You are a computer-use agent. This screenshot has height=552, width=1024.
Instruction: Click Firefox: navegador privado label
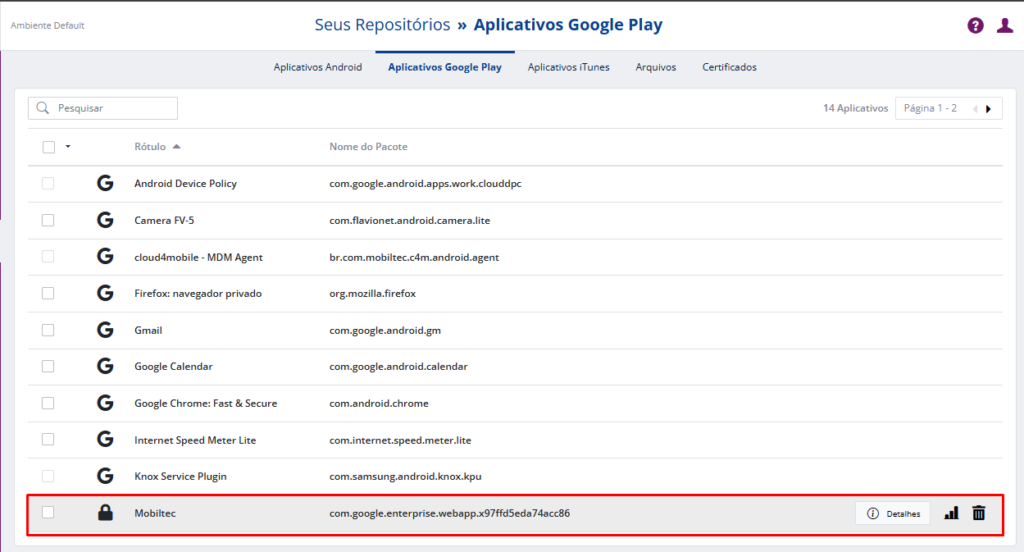click(198, 293)
